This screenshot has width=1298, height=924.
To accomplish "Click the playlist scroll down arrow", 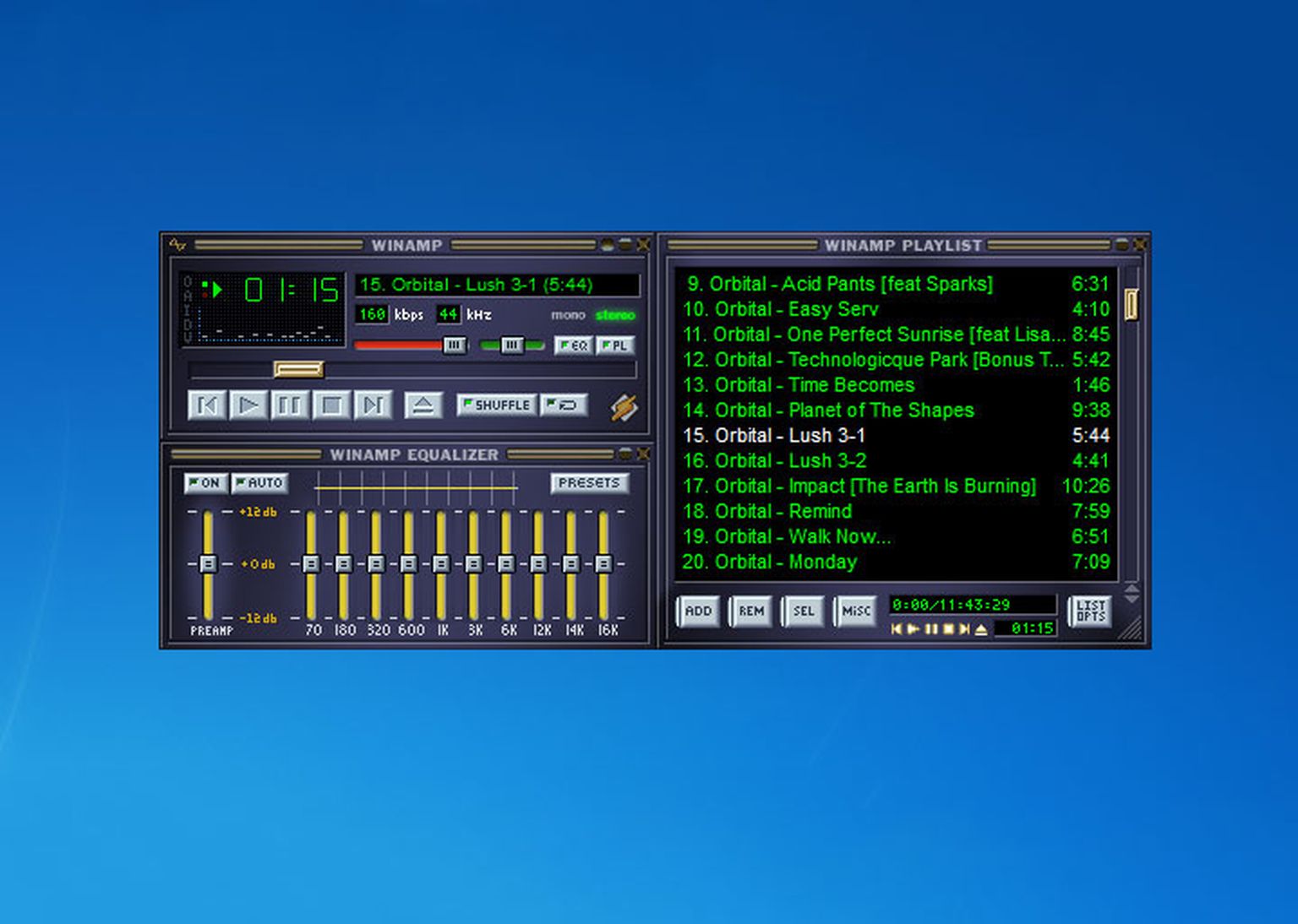I will (x=1132, y=597).
